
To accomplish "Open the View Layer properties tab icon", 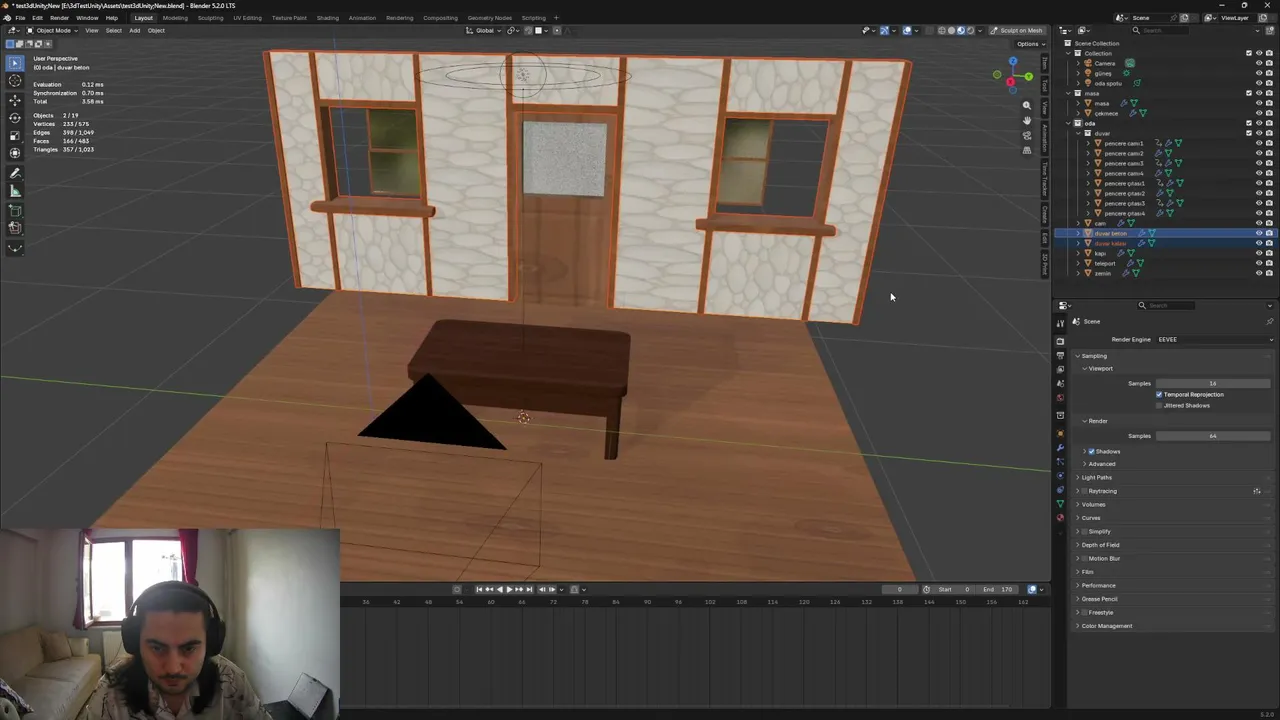I will coord(1061,369).
